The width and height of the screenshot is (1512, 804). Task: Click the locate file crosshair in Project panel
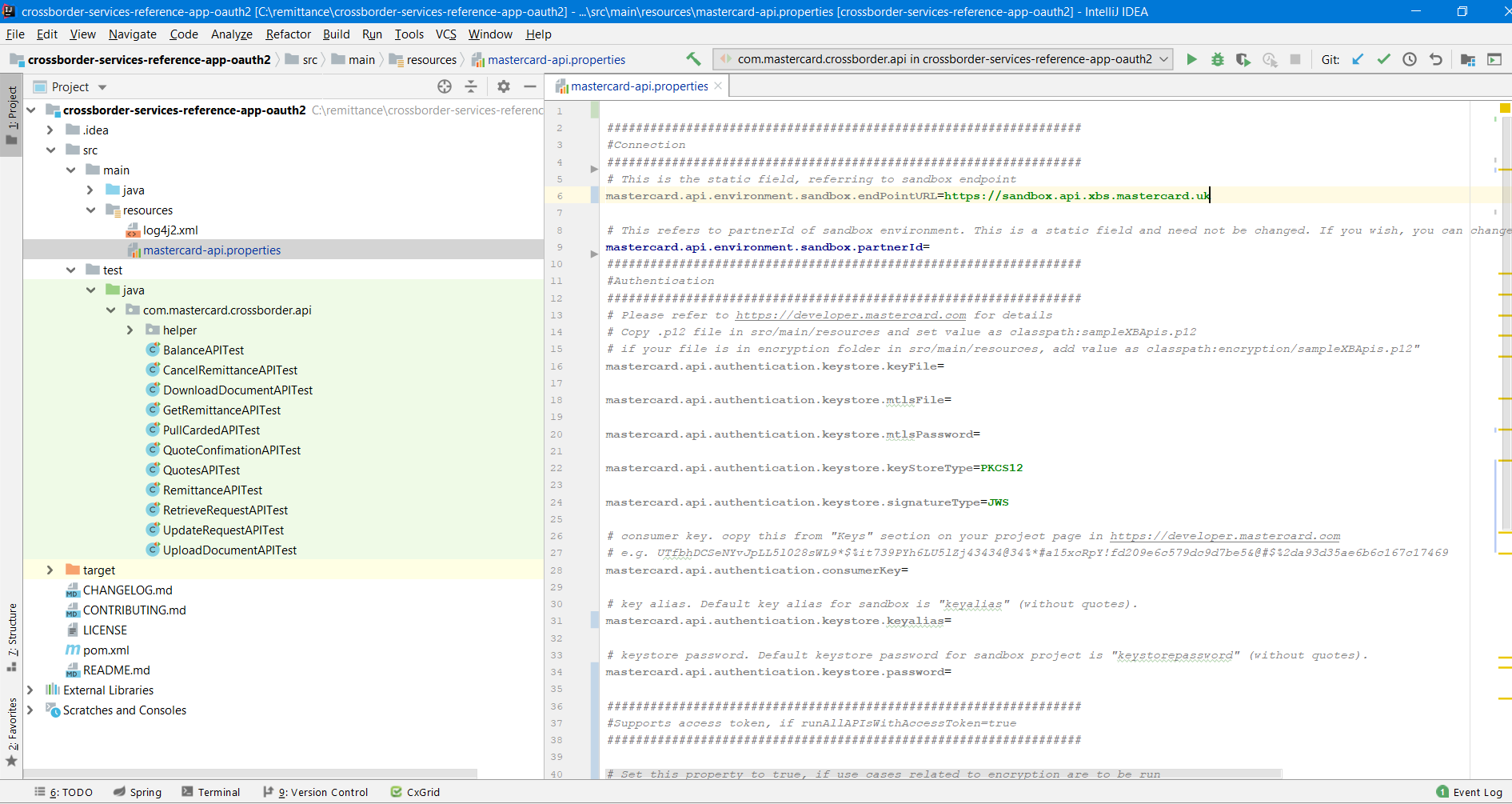[x=445, y=86]
